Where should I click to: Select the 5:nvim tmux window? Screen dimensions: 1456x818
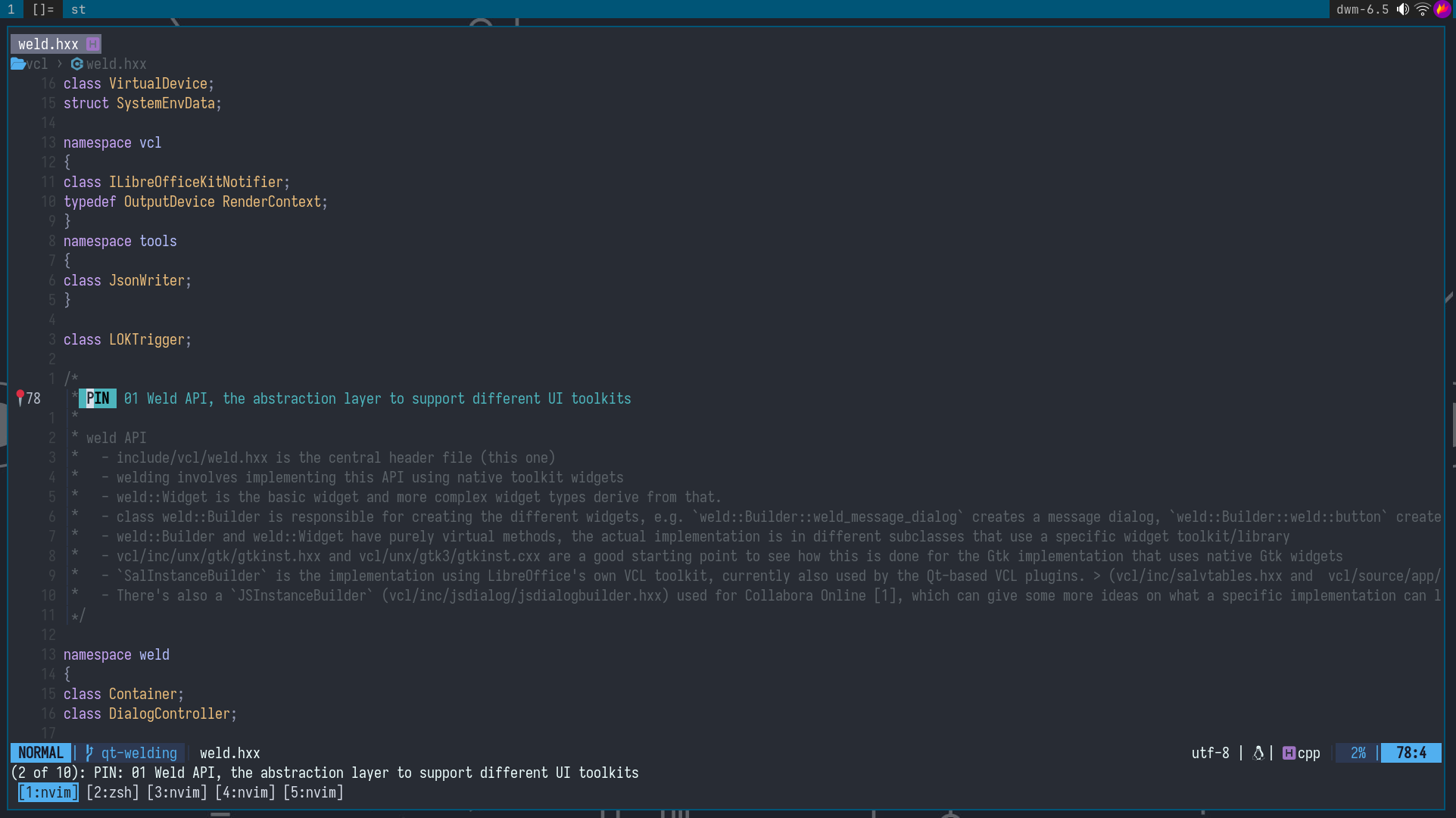point(313,792)
